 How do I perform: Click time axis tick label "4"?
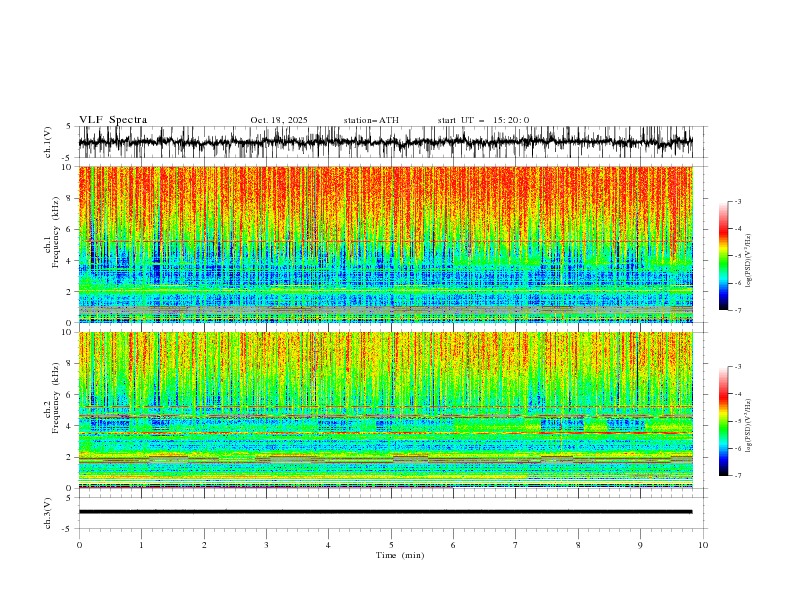328,545
